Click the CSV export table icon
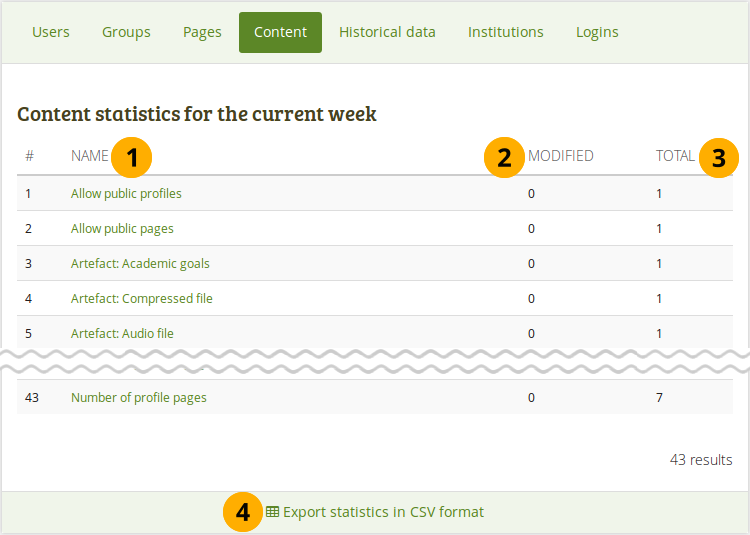This screenshot has width=750, height=535. [272, 512]
